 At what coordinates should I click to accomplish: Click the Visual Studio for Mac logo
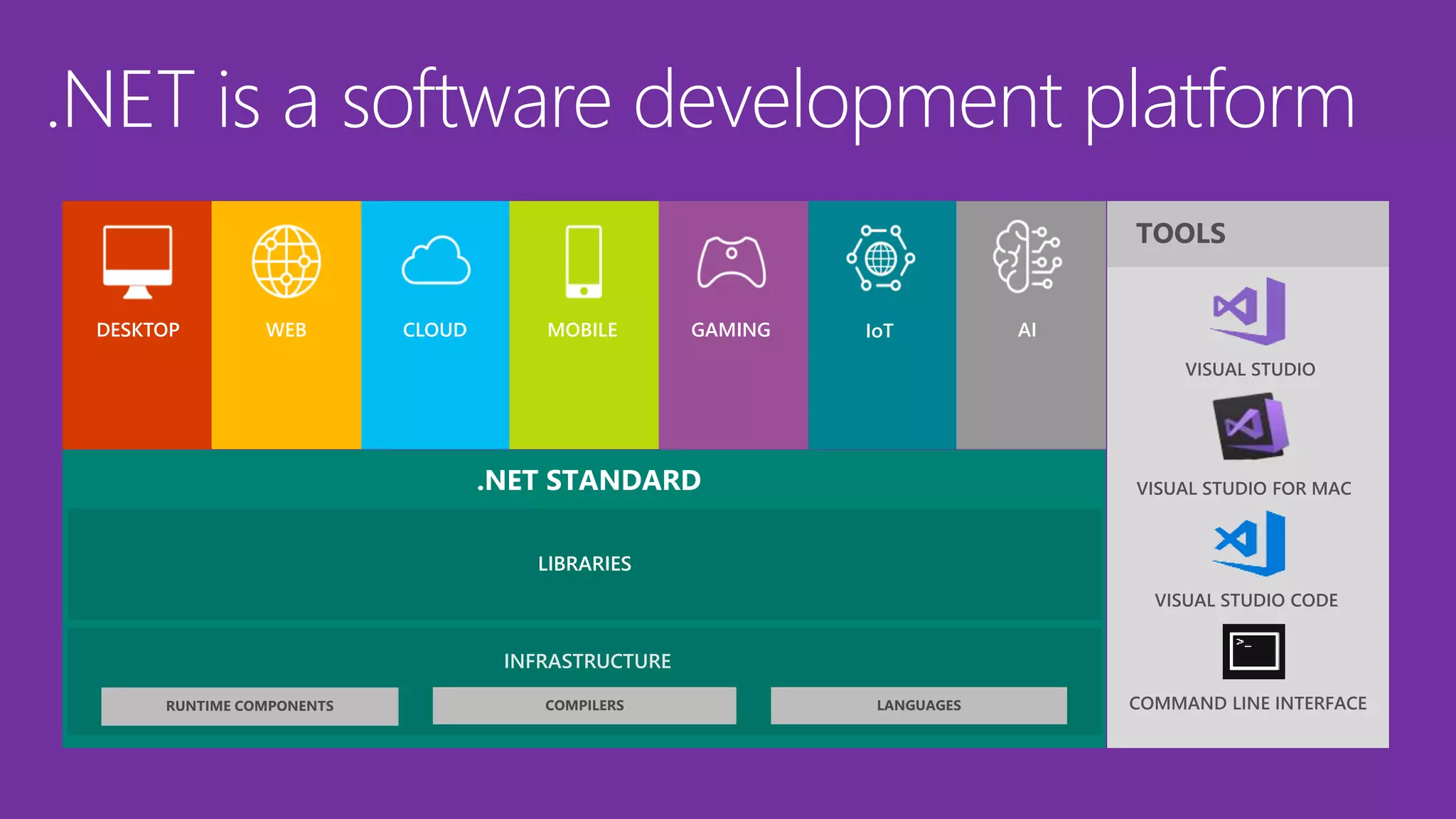coord(1251,427)
